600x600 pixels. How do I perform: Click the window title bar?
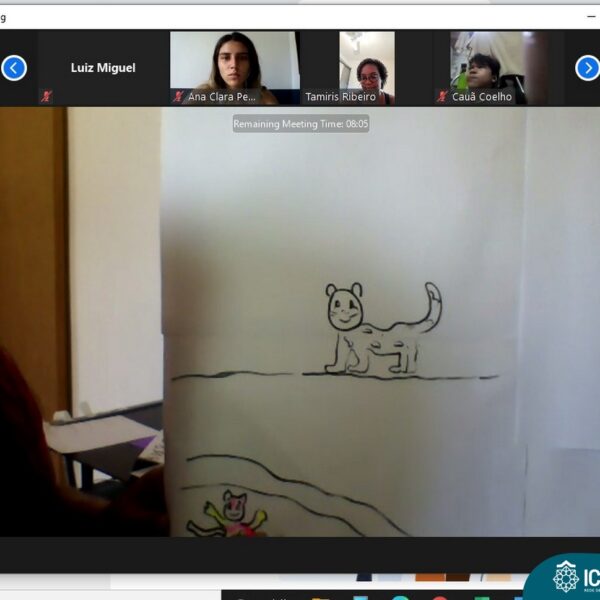[300, 16]
